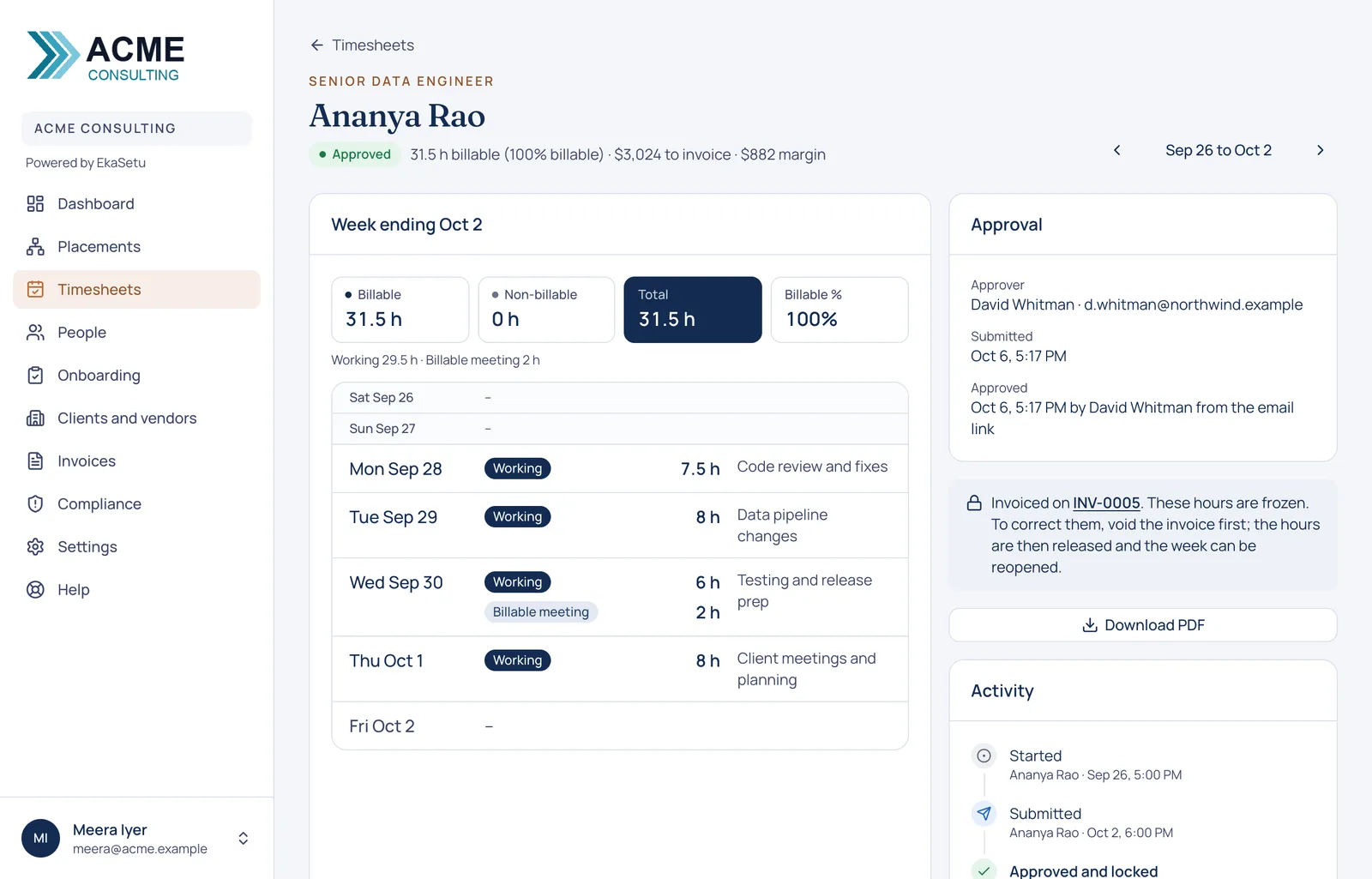
Task: Click the Onboarding clipboard icon
Action: click(x=35, y=376)
